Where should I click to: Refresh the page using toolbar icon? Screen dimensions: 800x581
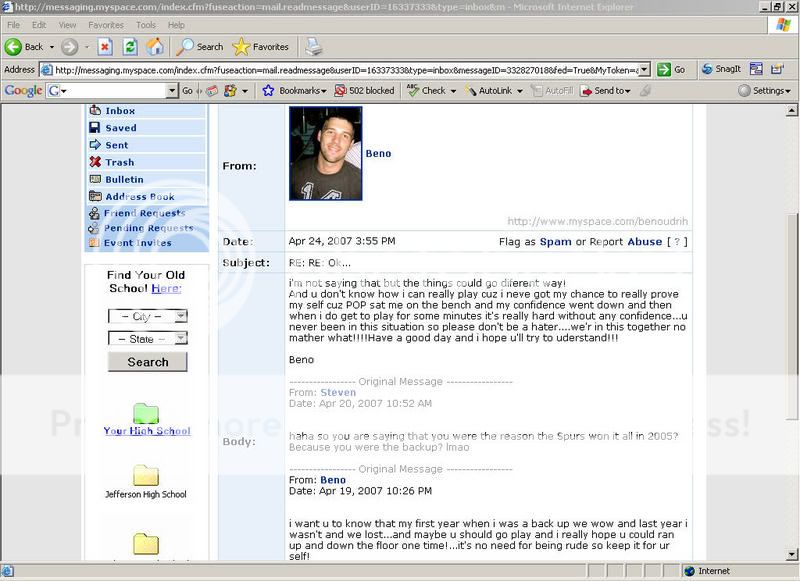point(130,47)
